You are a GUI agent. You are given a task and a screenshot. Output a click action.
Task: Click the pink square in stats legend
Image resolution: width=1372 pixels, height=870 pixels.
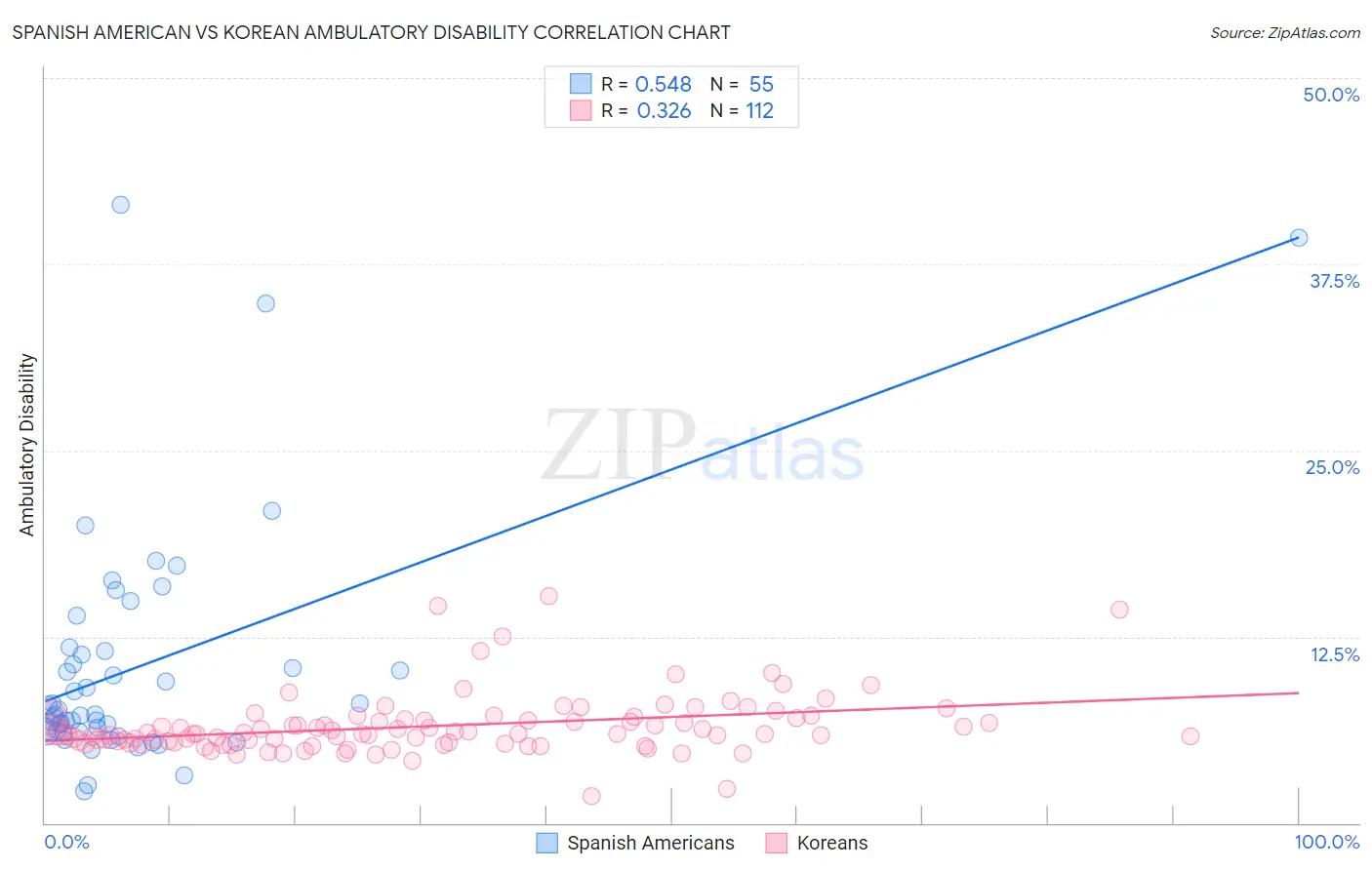(581, 110)
